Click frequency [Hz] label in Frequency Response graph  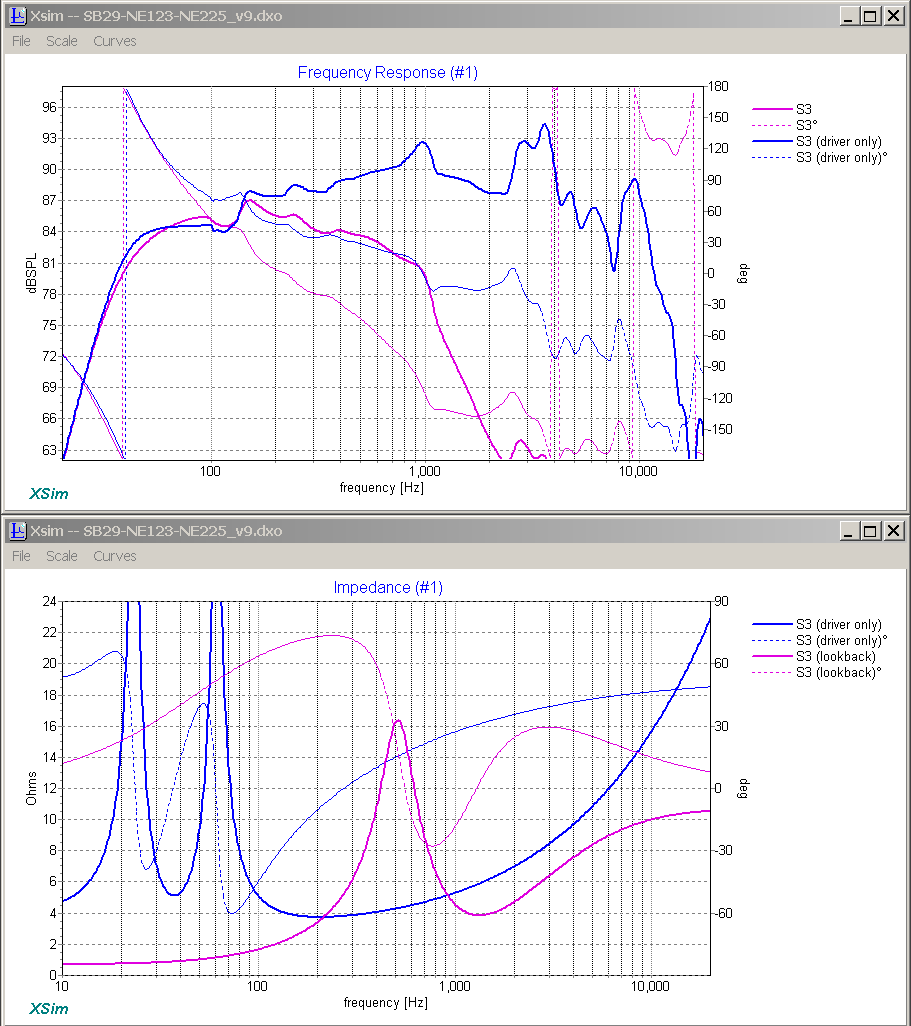(382, 487)
